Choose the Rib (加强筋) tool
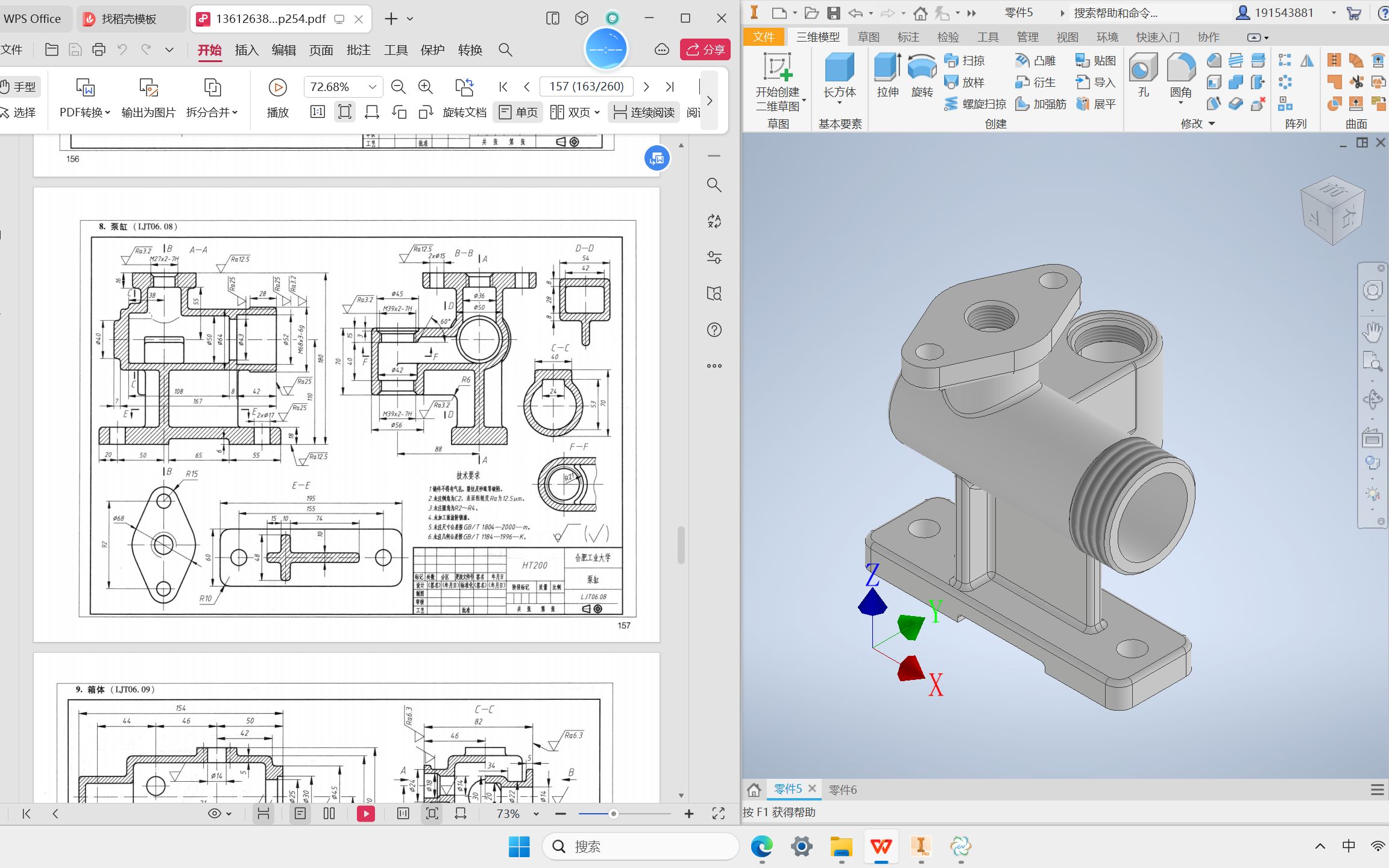 (x=1041, y=104)
